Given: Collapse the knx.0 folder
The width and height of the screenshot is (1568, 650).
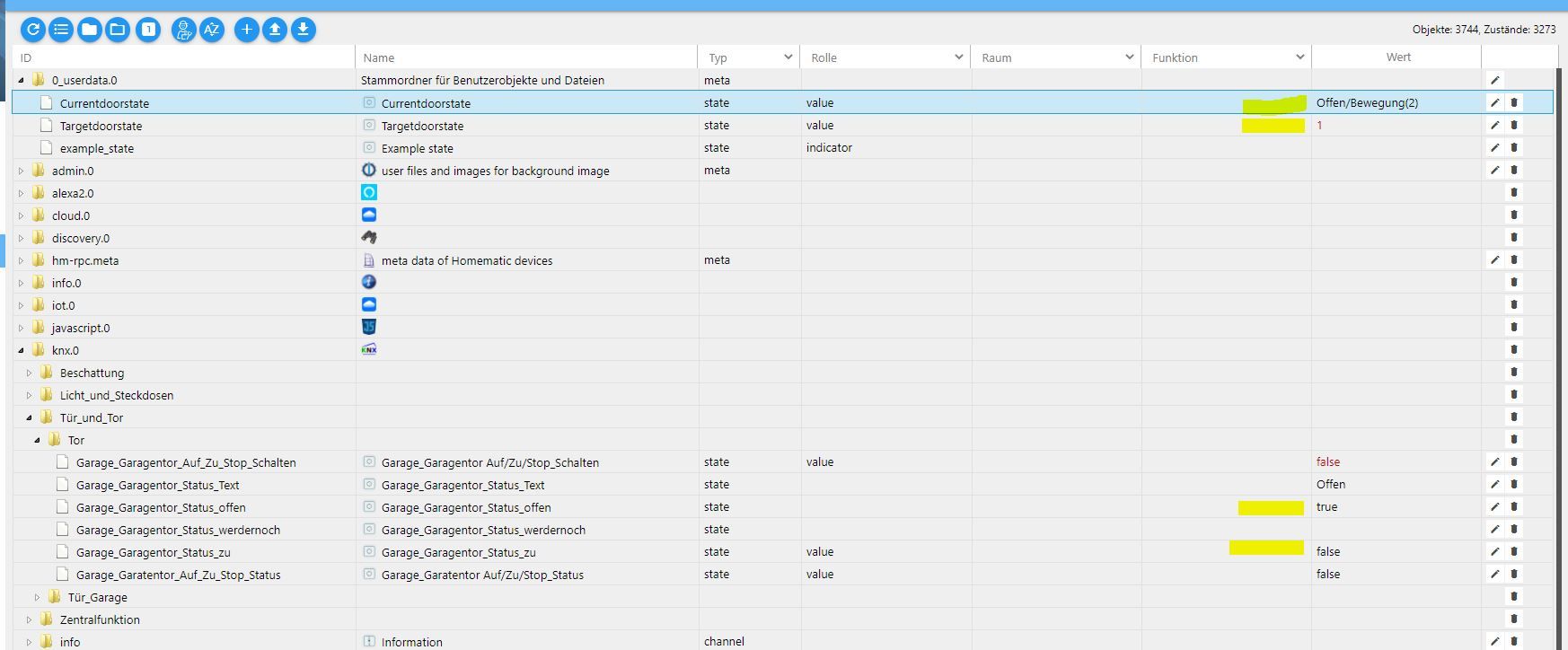Looking at the screenshot, I should point(22,350).
